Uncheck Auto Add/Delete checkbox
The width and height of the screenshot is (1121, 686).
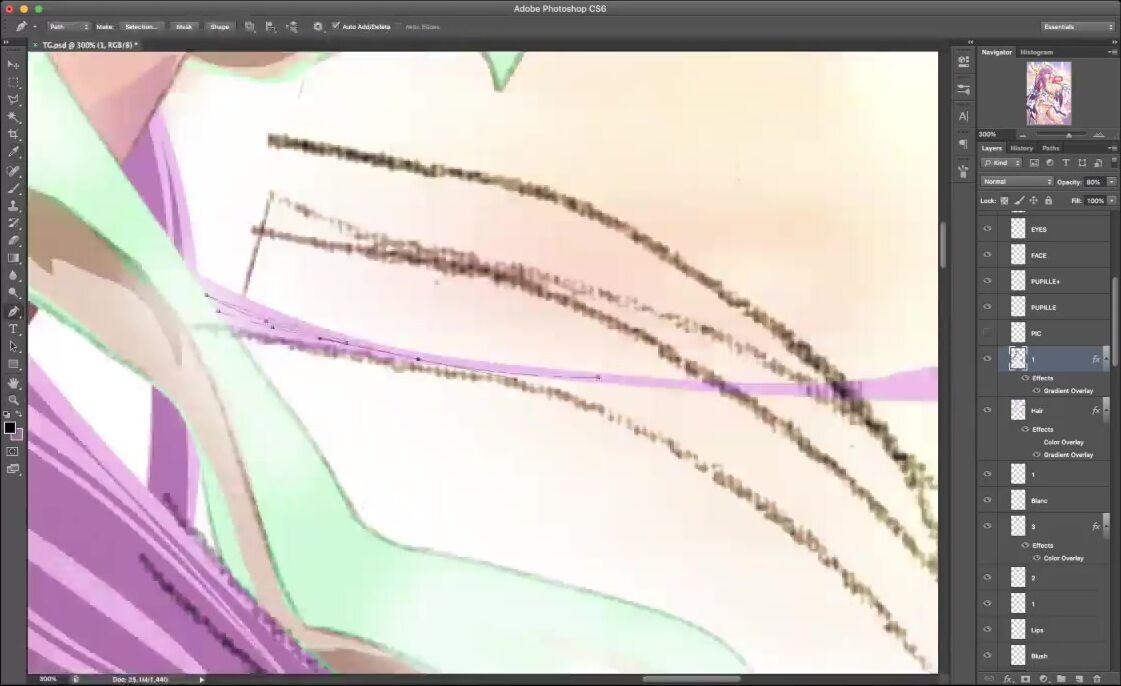336,26
